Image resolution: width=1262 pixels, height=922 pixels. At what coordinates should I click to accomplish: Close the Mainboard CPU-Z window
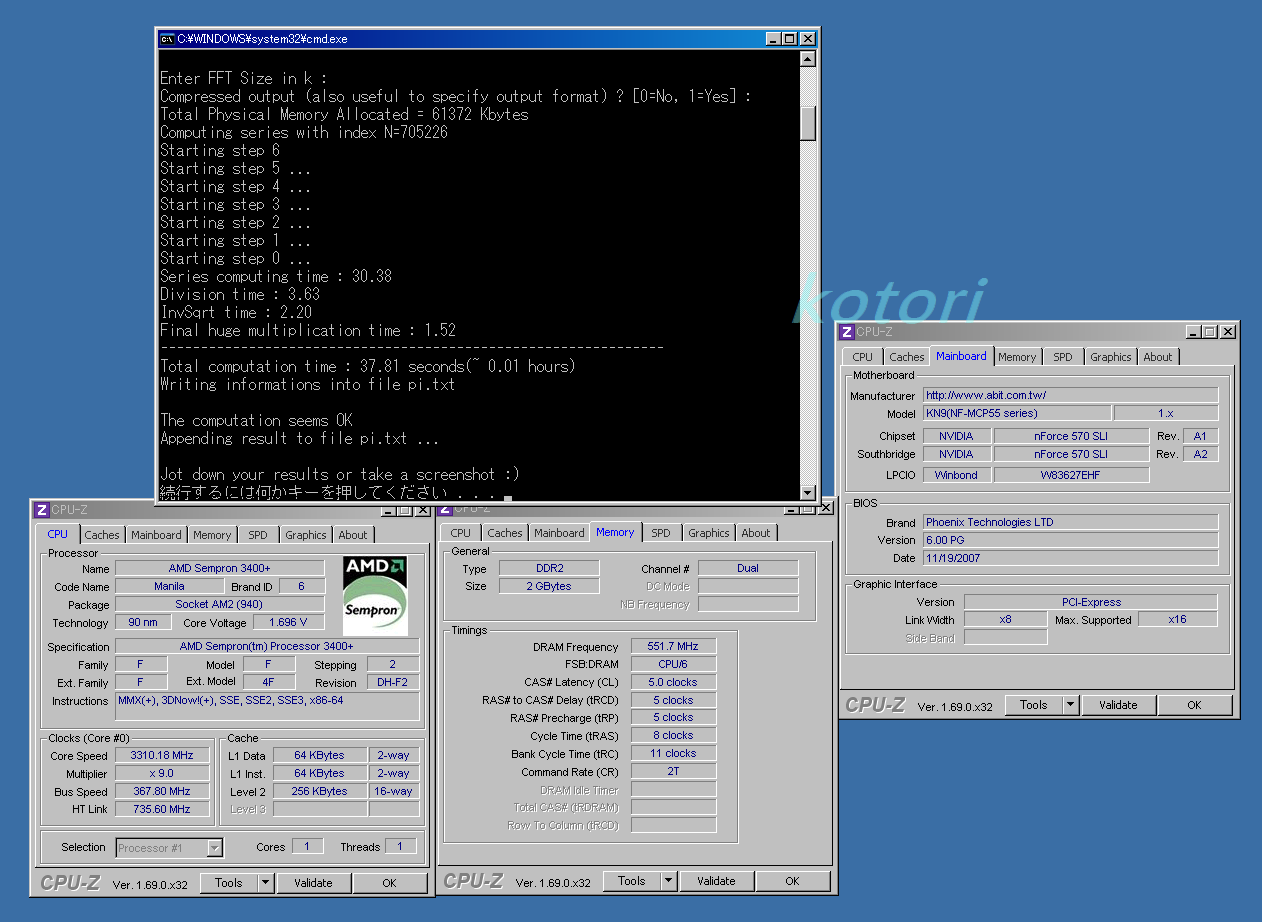click(1228, 332)
